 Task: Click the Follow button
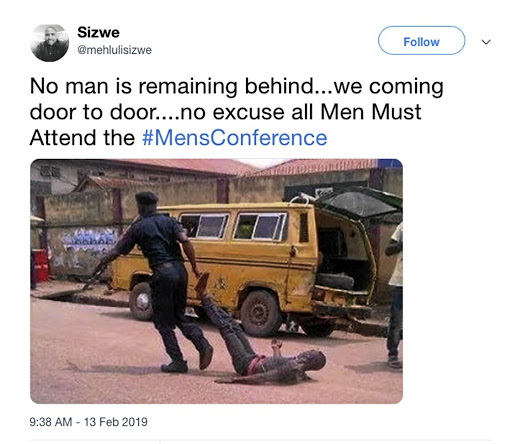tap(421, 41)
